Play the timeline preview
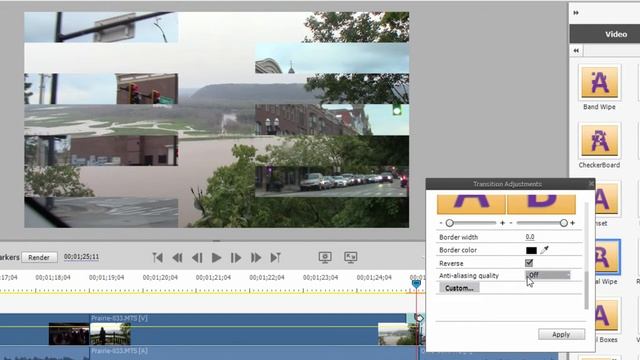Viewport: 640px width, 360px height. point(216,258)
